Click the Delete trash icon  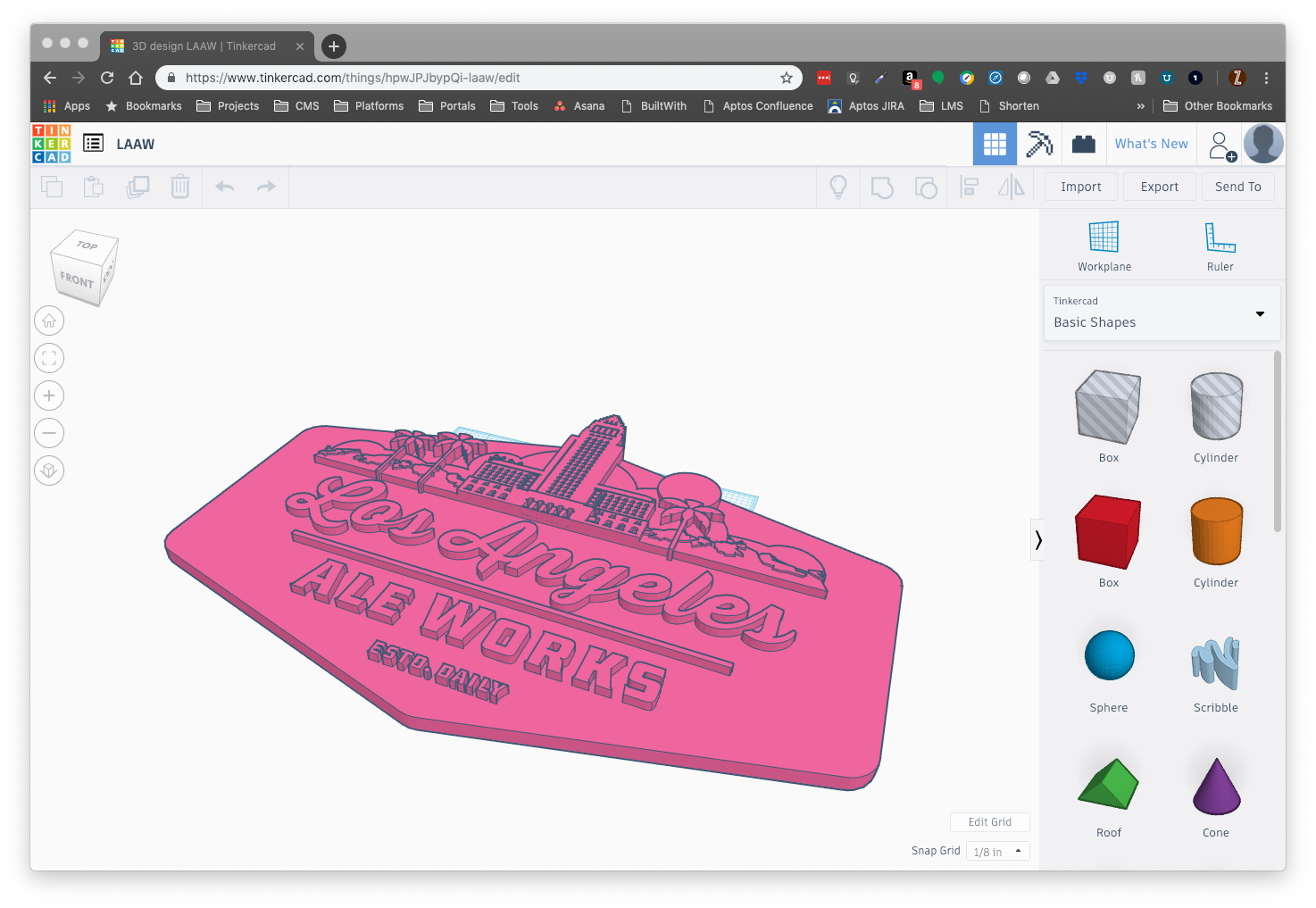(x=180, y=187)
